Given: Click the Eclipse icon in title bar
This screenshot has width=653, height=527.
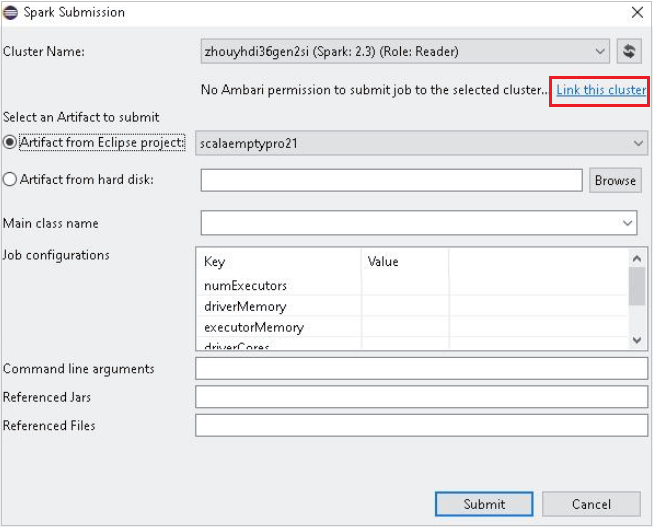Looking at the screenshot, I should click(13, 12).
